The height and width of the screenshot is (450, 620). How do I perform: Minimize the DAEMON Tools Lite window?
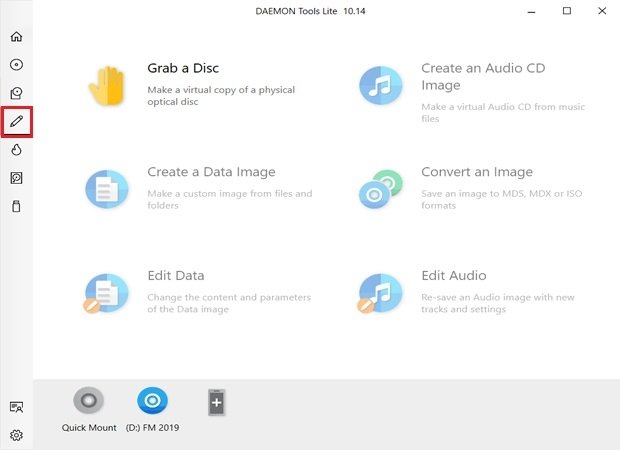[x=531, y=11]
